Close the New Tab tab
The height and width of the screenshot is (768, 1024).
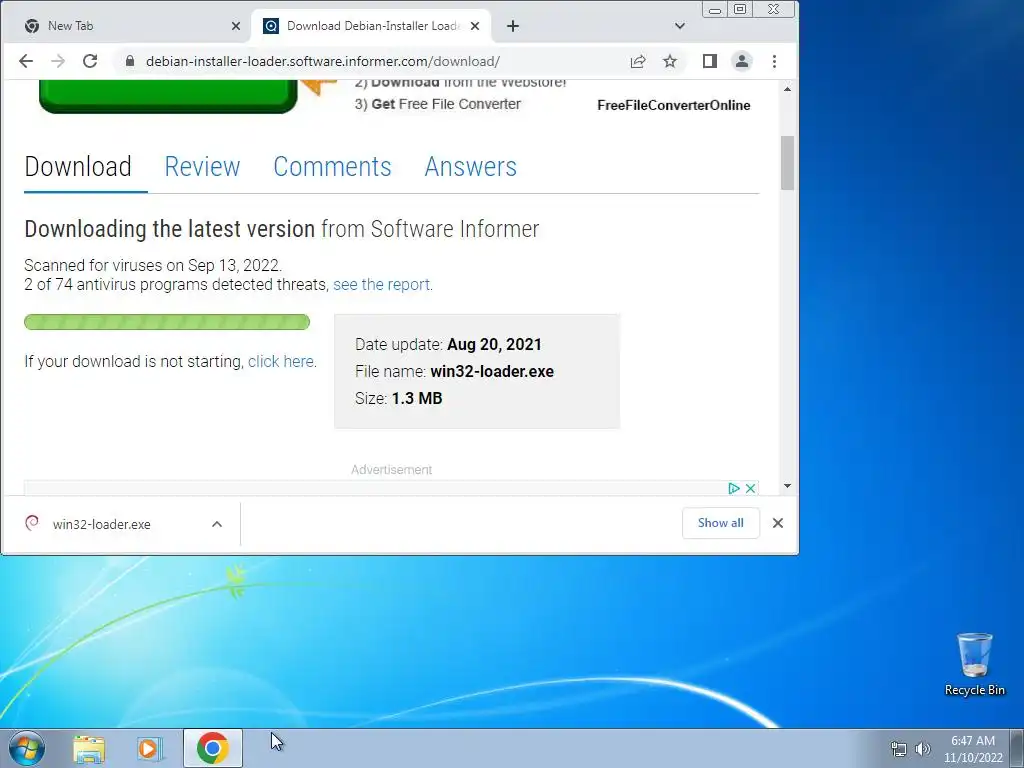tap(236, 26)
